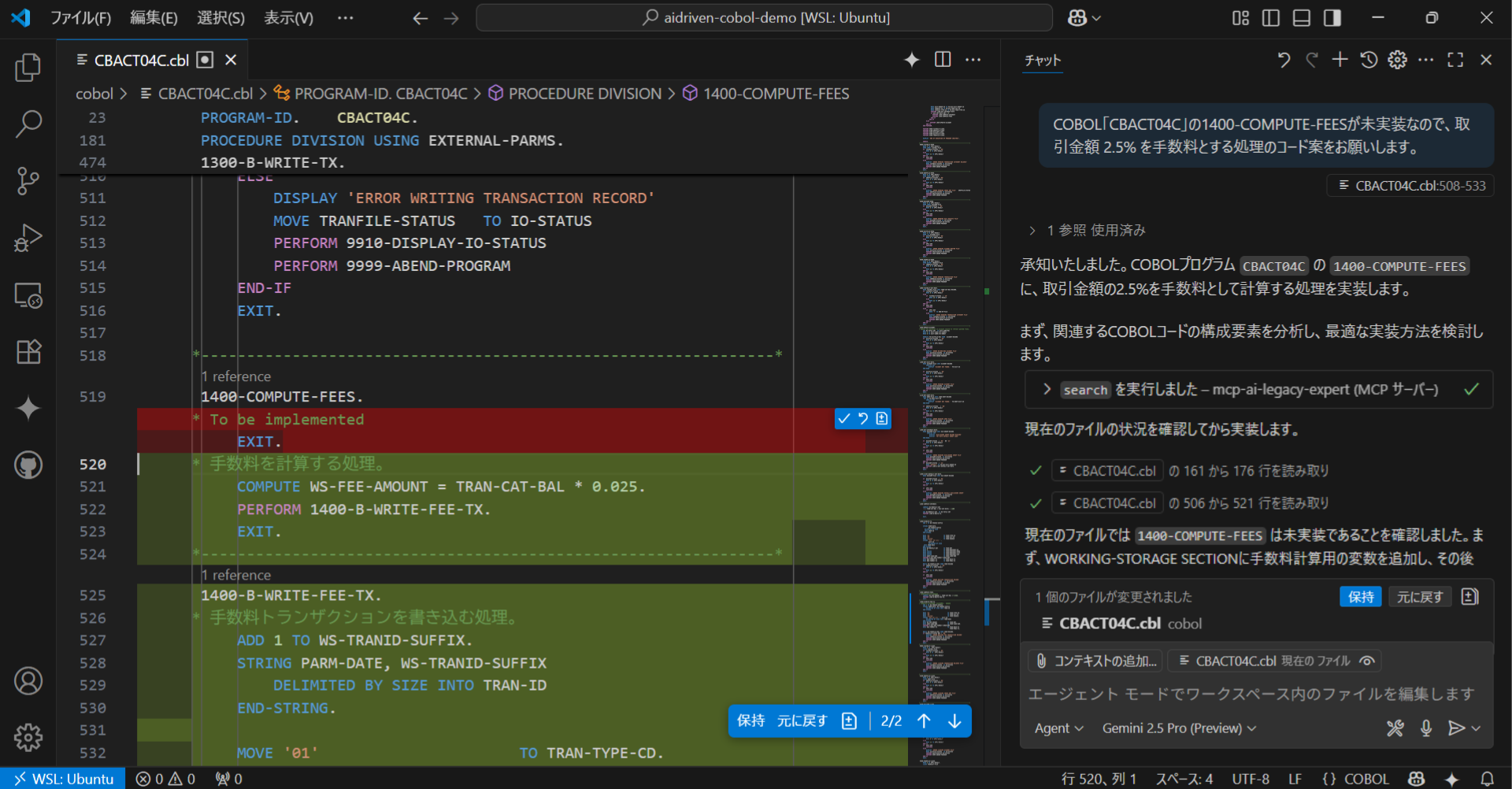Open Run and Debug view

(x=28, y=238)
